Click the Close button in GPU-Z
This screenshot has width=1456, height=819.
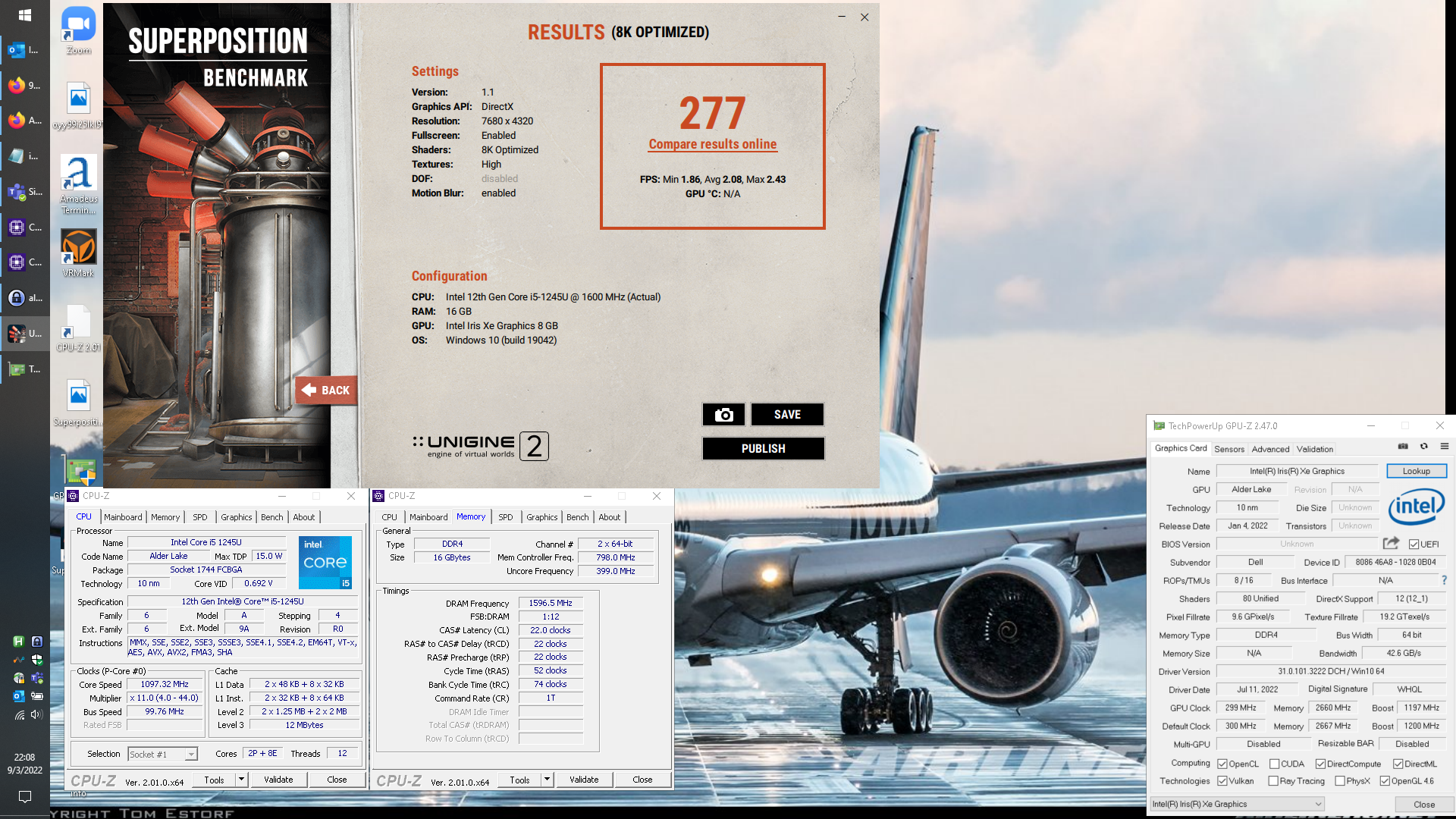click(x=1423, y=804)
